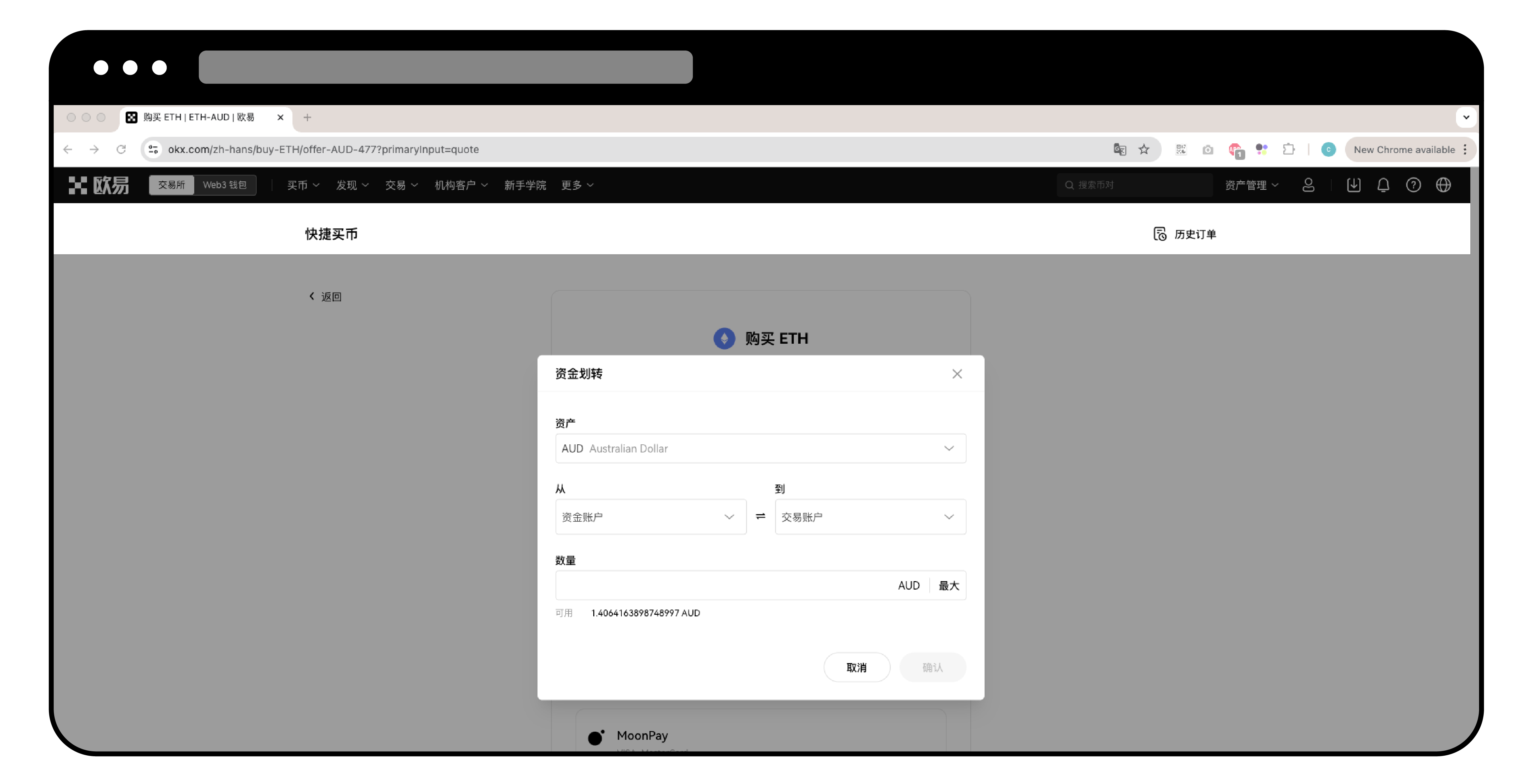
Task: Click 最大 to fill the maximum amount
Action: point(948,585)
